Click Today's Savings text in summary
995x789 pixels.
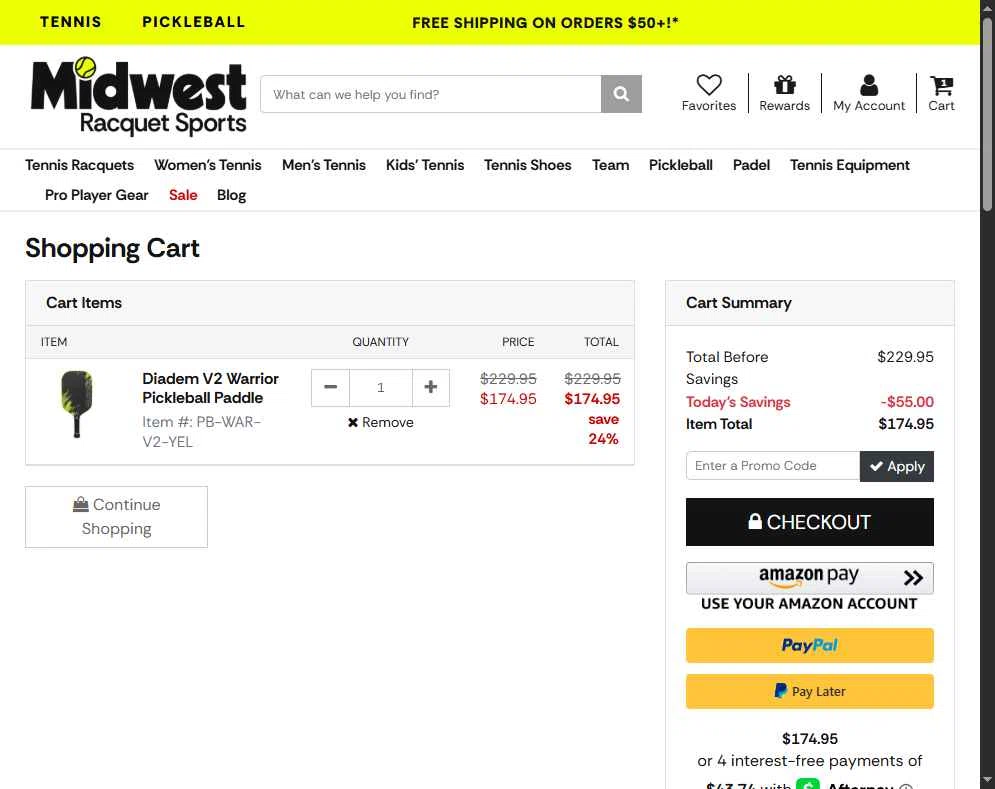(x=738, y=402)
